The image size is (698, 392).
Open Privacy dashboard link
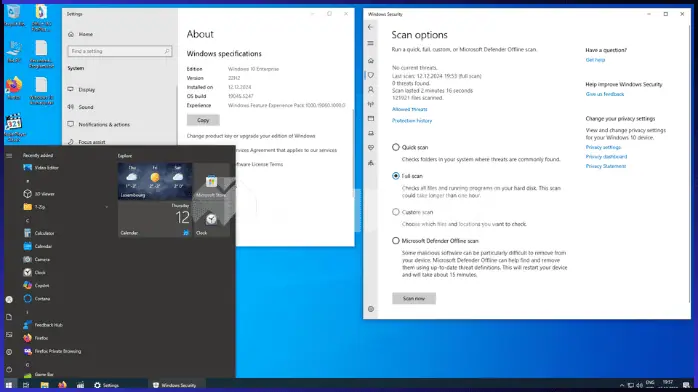click(606, 157)
